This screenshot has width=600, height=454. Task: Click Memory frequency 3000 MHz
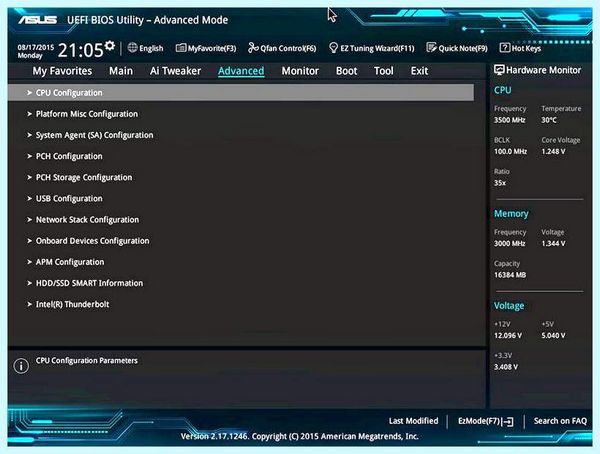510,243
